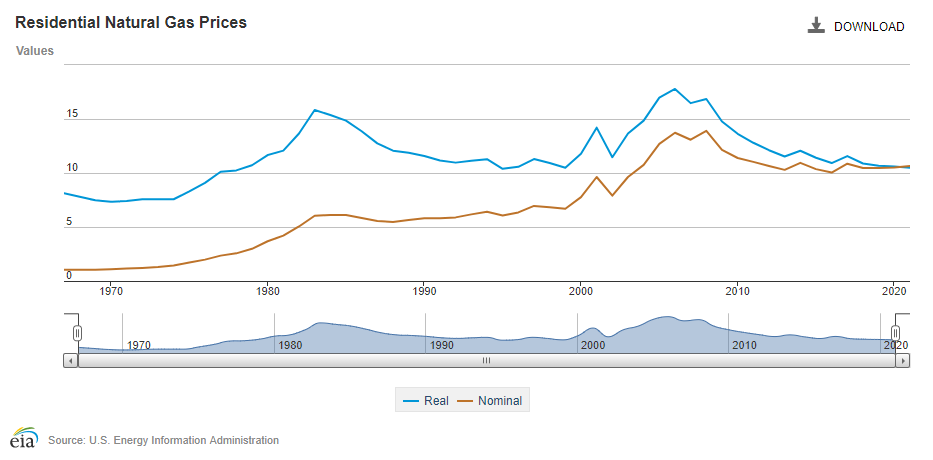The width and height of the screenshot is (933, 460).
Task: Click the Nominal line peak near 2008
Action: (x=706, y=131)
